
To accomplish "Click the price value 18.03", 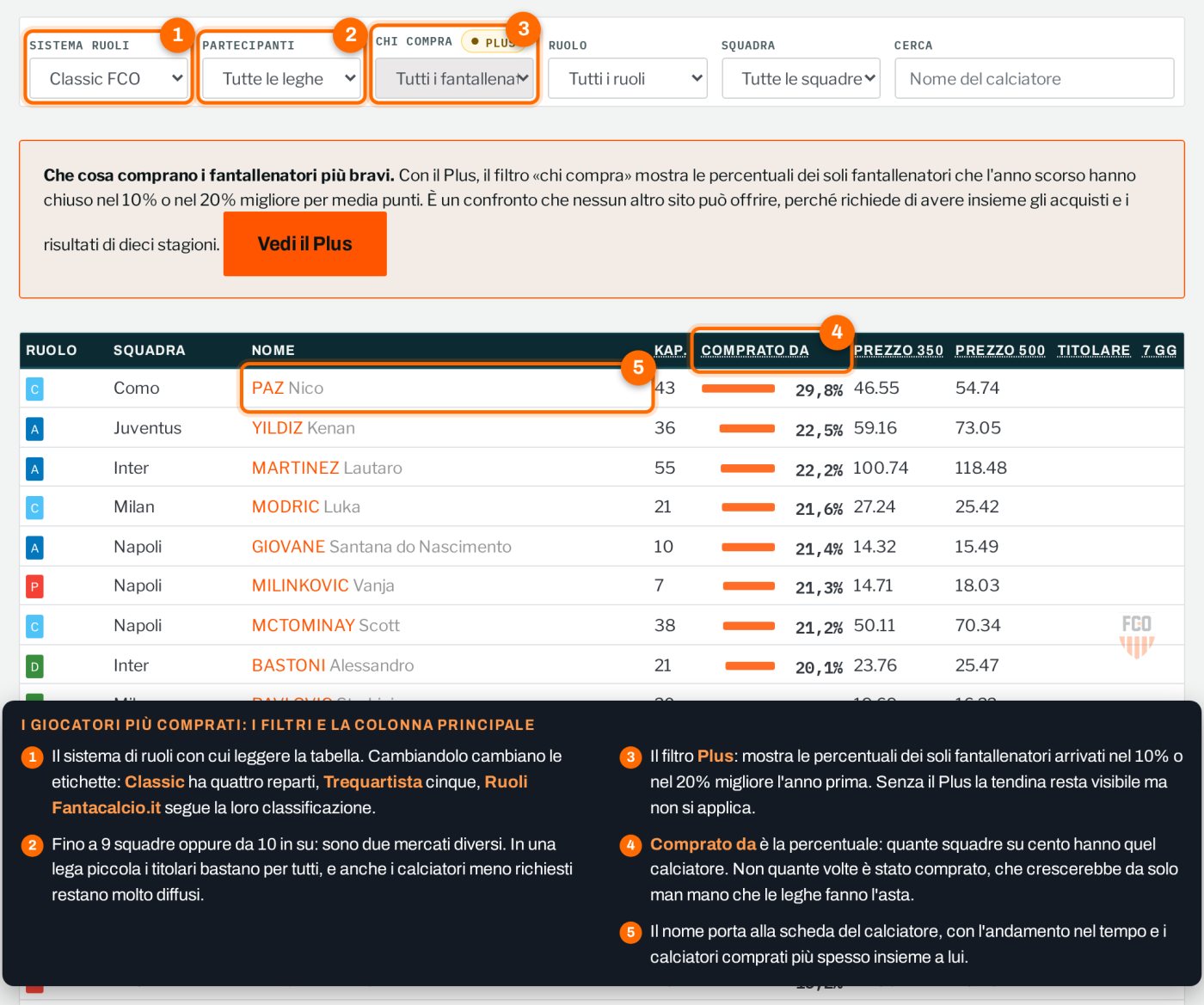I will [x=978, y=586].
